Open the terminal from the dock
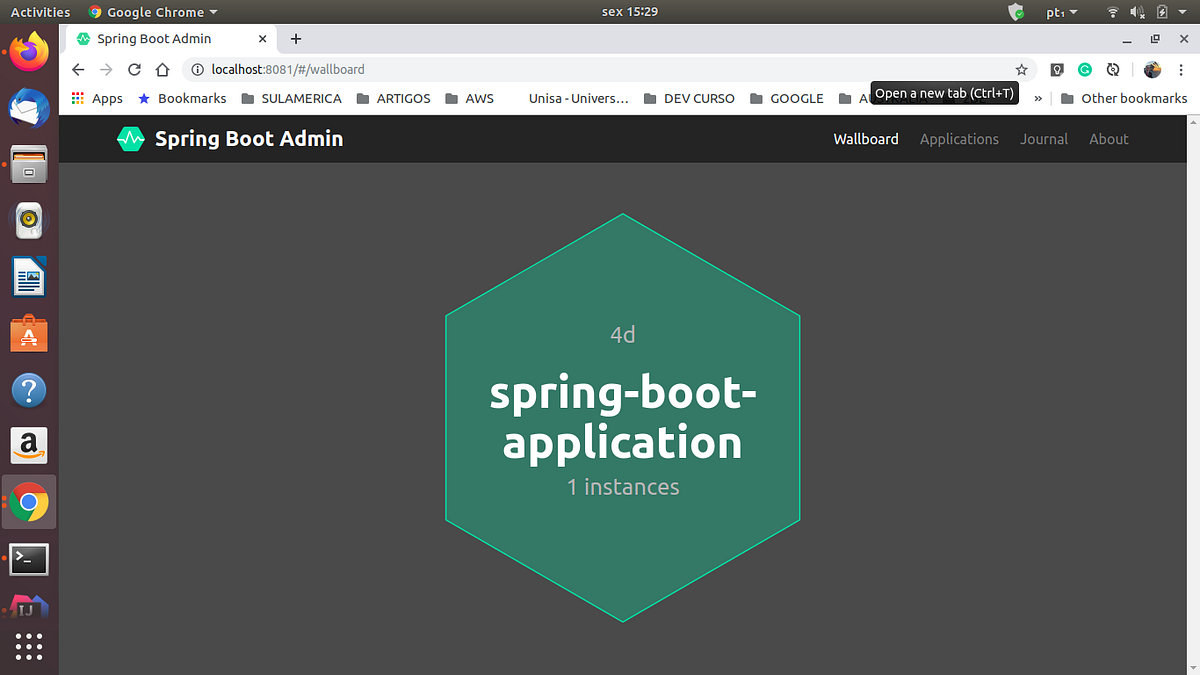The image size is (1200, 675). 28,559
